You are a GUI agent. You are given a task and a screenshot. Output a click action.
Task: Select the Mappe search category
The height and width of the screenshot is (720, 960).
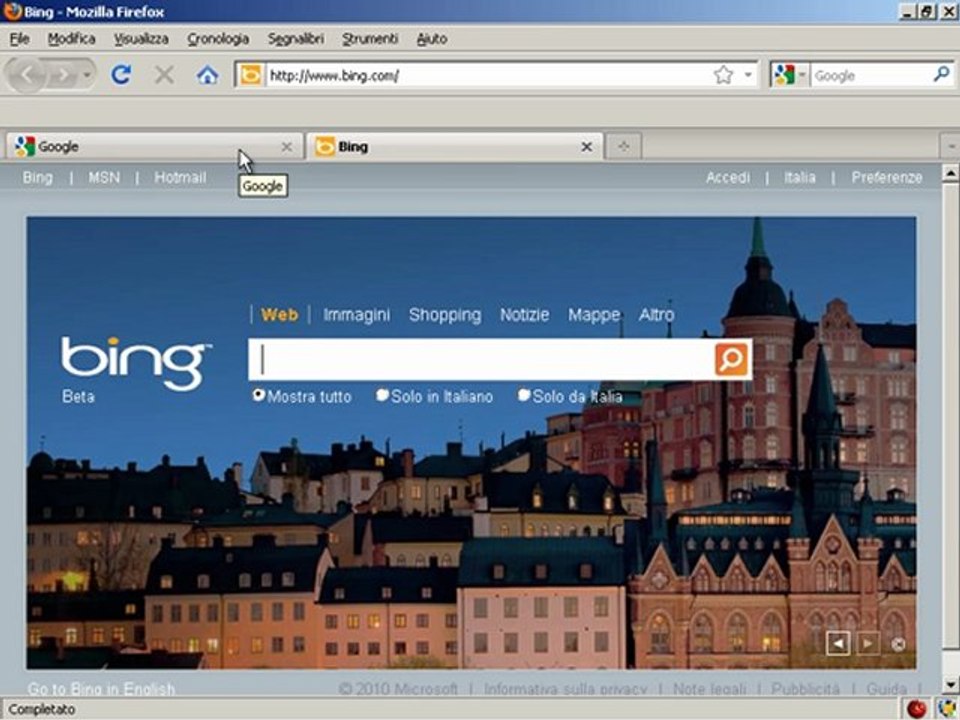point(594,315)
